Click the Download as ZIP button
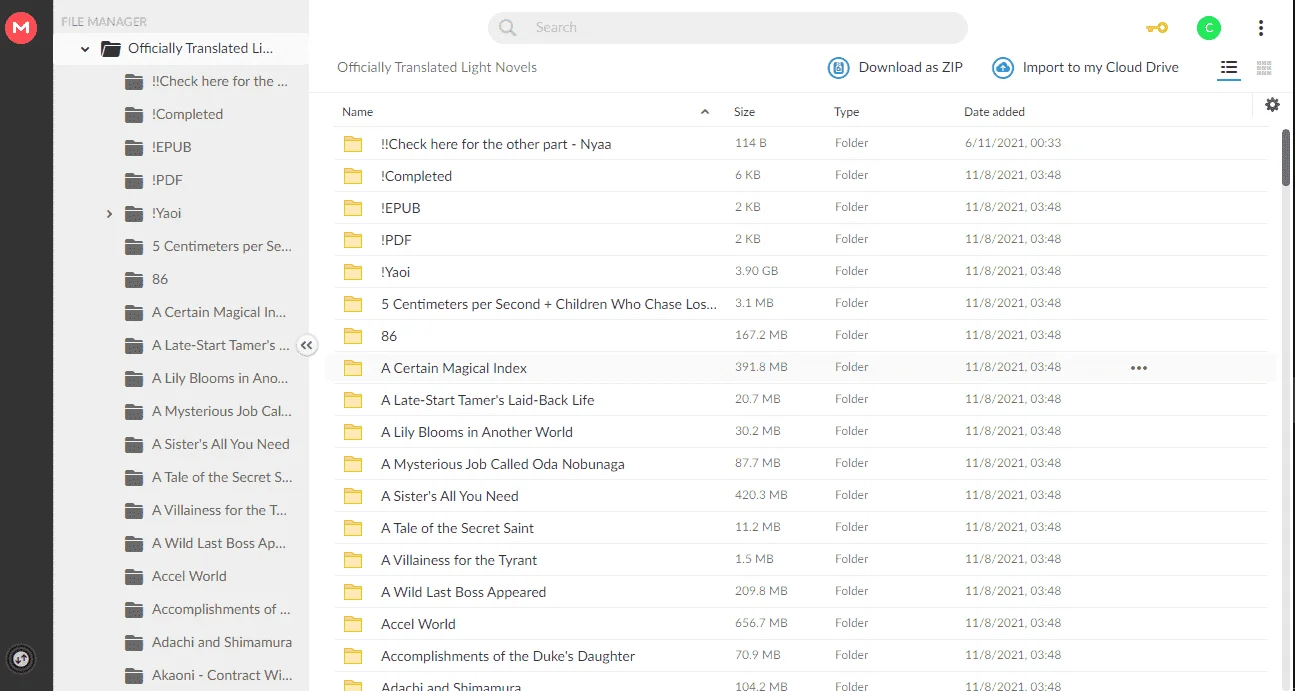Screen dimensions: 1295x691 pos(895,68)
